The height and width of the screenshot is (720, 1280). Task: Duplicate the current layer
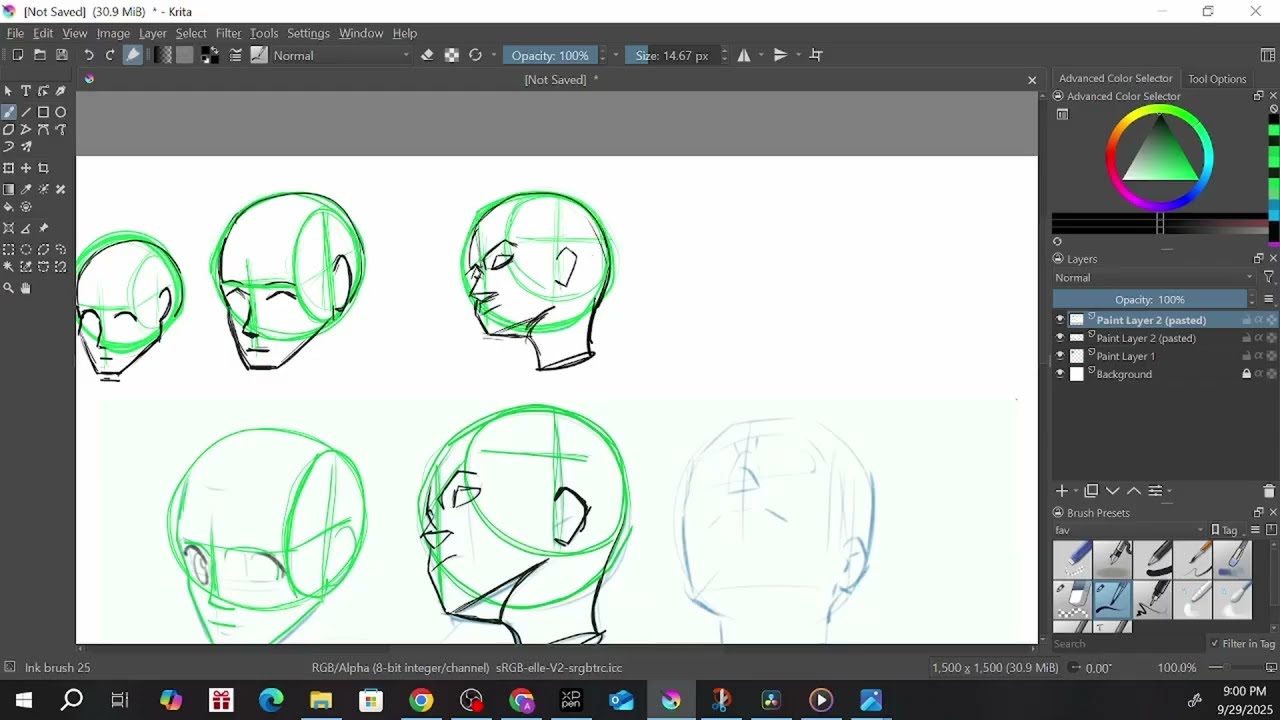point(1091,491)
